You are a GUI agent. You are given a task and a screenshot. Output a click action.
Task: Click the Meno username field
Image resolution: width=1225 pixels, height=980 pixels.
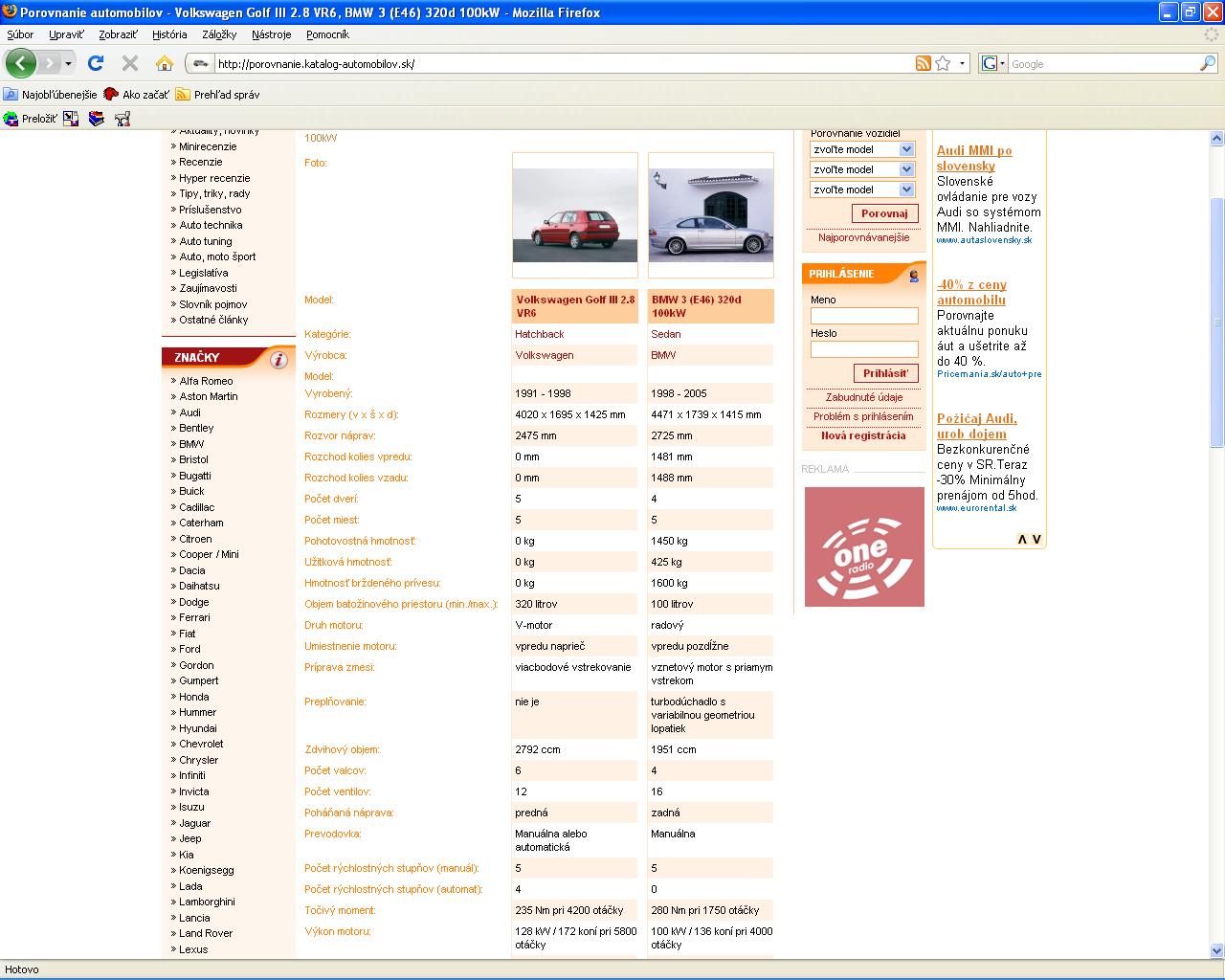[x=864, y=316]
